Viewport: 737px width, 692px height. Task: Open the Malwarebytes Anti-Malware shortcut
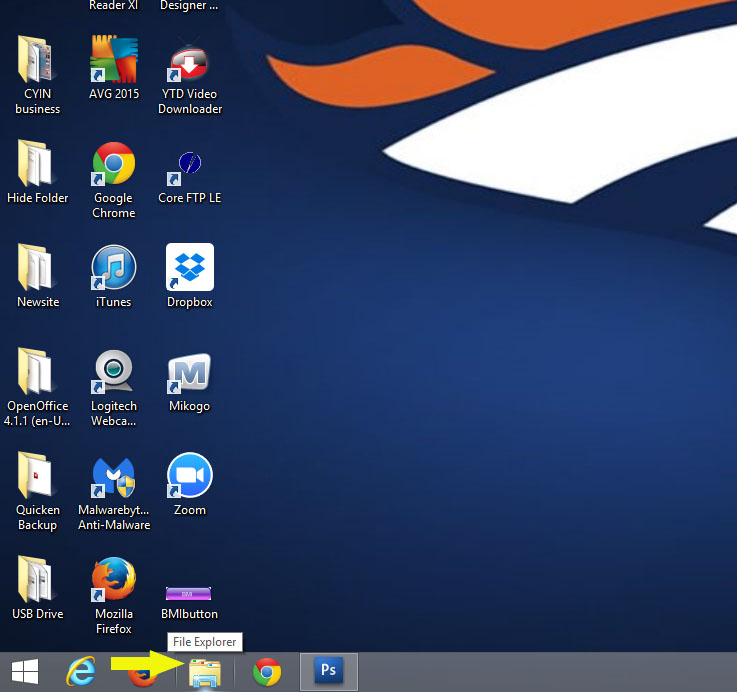(113, 477)
